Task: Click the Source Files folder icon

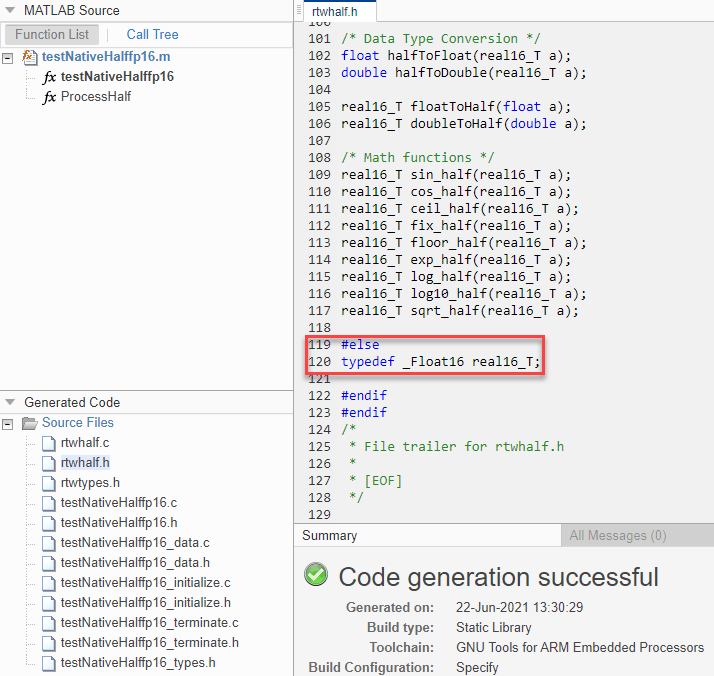Action: coord(30,423)
